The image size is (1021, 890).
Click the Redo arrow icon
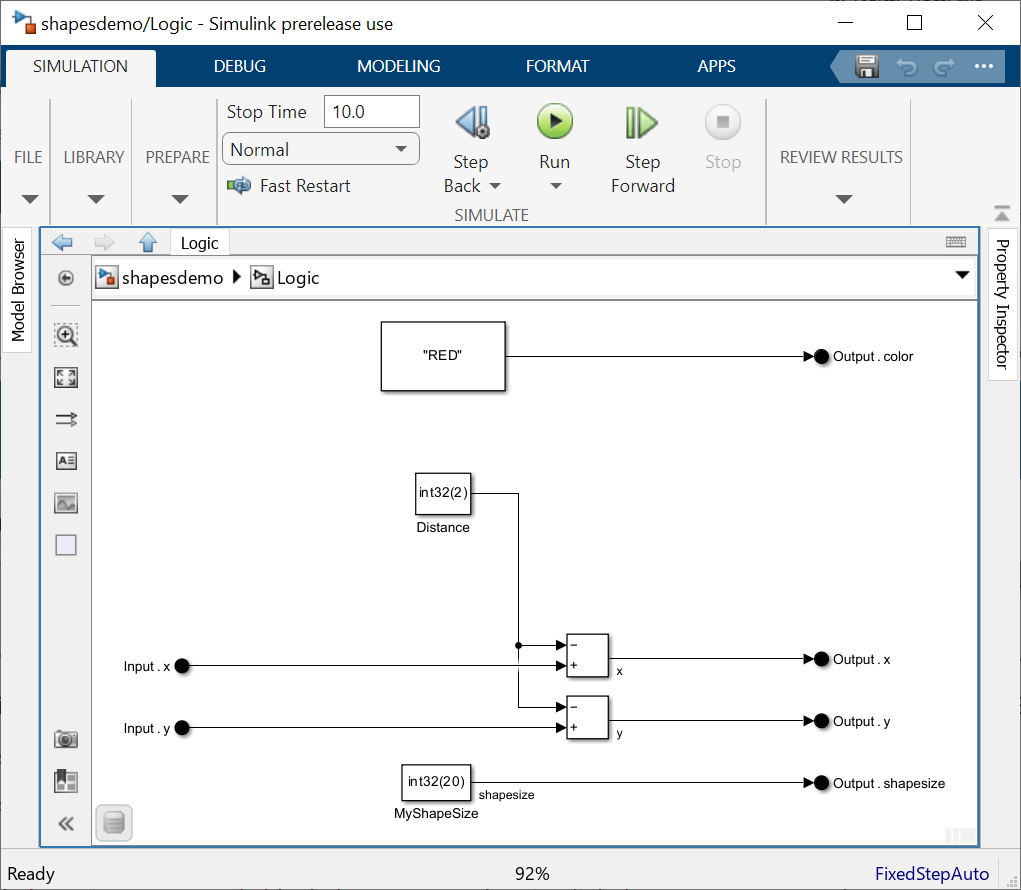tap(944, 66)
